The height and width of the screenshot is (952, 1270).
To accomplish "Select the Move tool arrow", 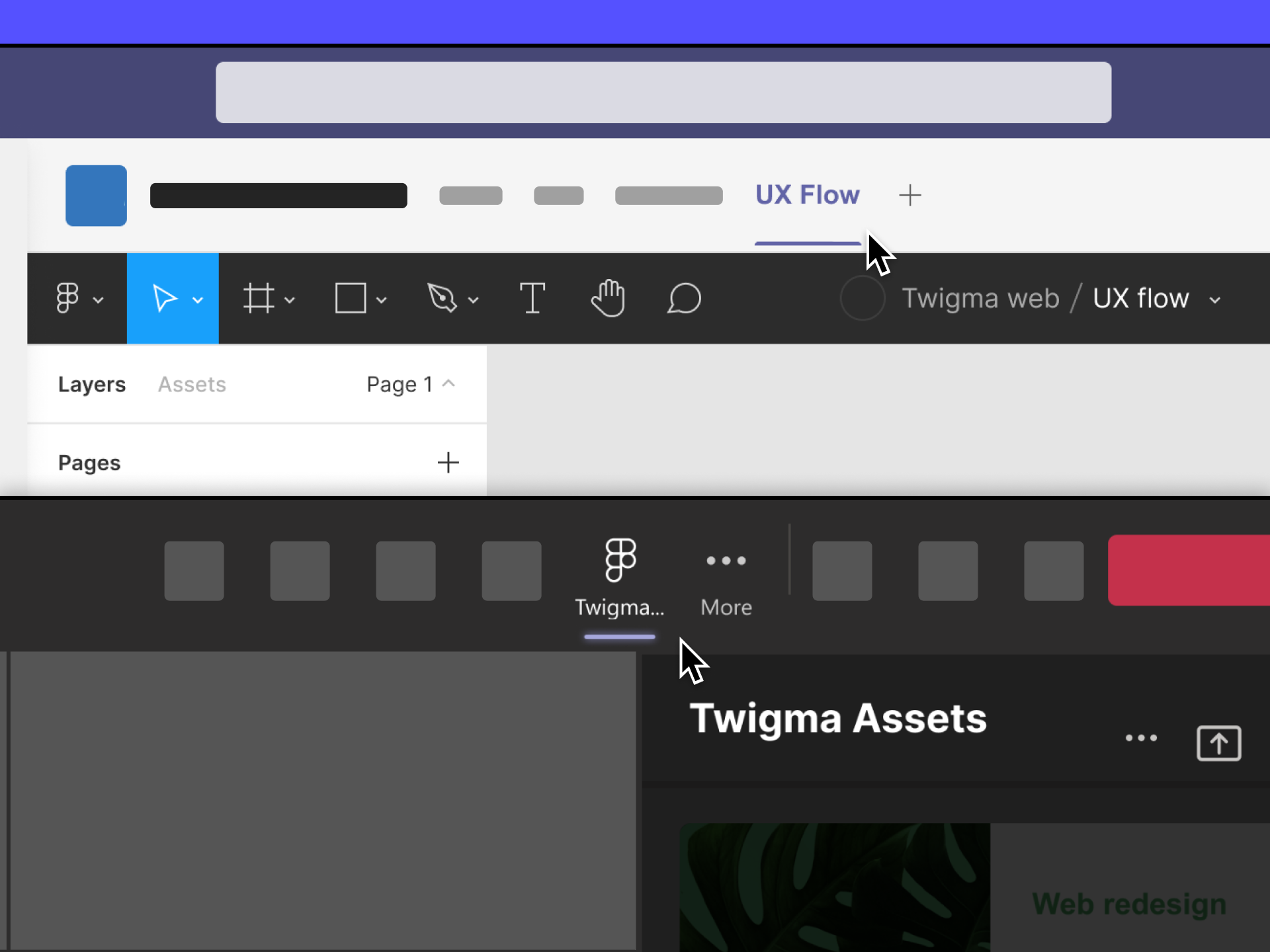I will click(165, 298).
